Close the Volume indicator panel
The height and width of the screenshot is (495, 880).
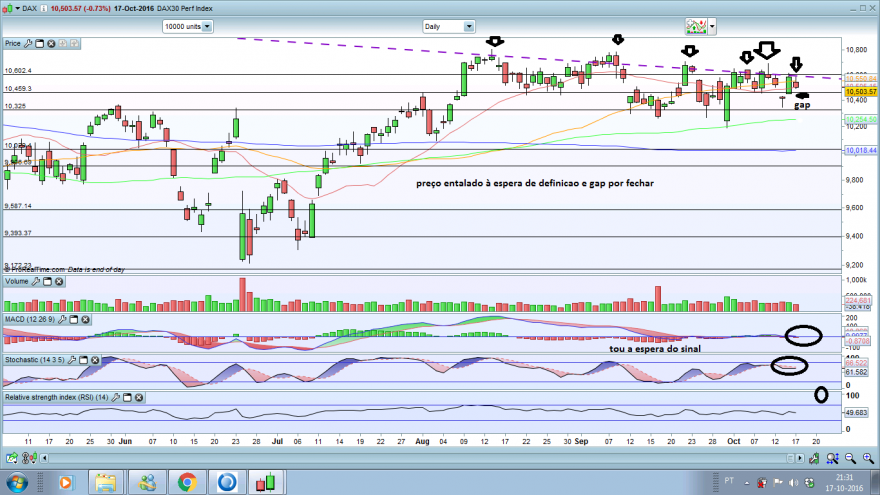[x=59, y=282]
